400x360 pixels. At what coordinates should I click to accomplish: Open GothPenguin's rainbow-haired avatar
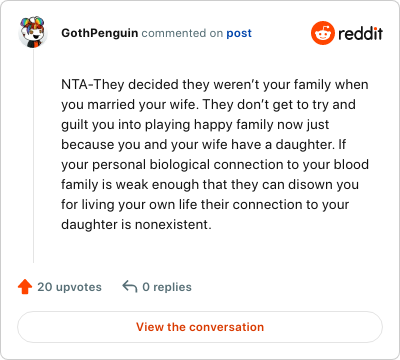(x=33, y=32)
